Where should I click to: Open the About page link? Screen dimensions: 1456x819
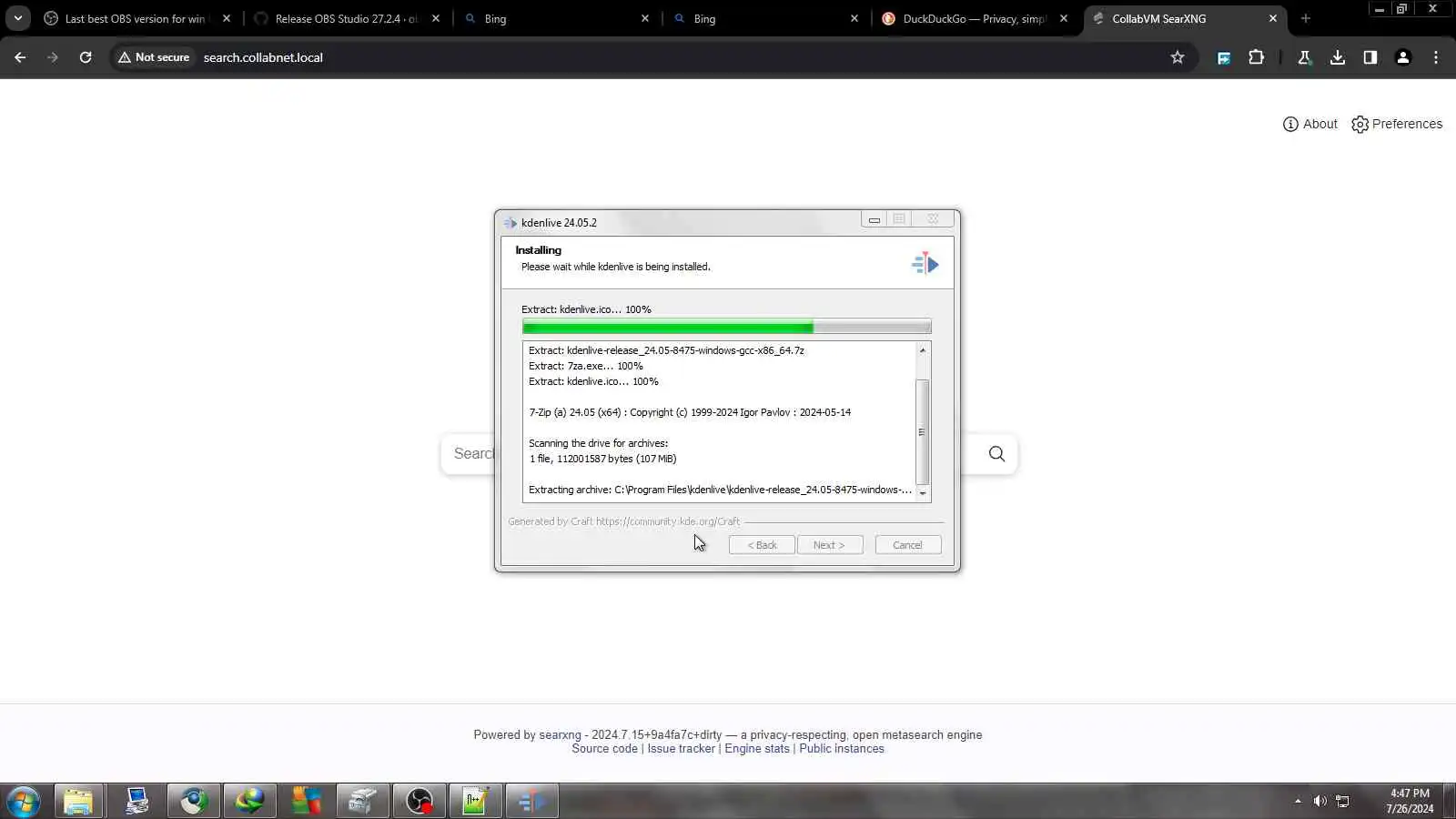pos(1310,124)
